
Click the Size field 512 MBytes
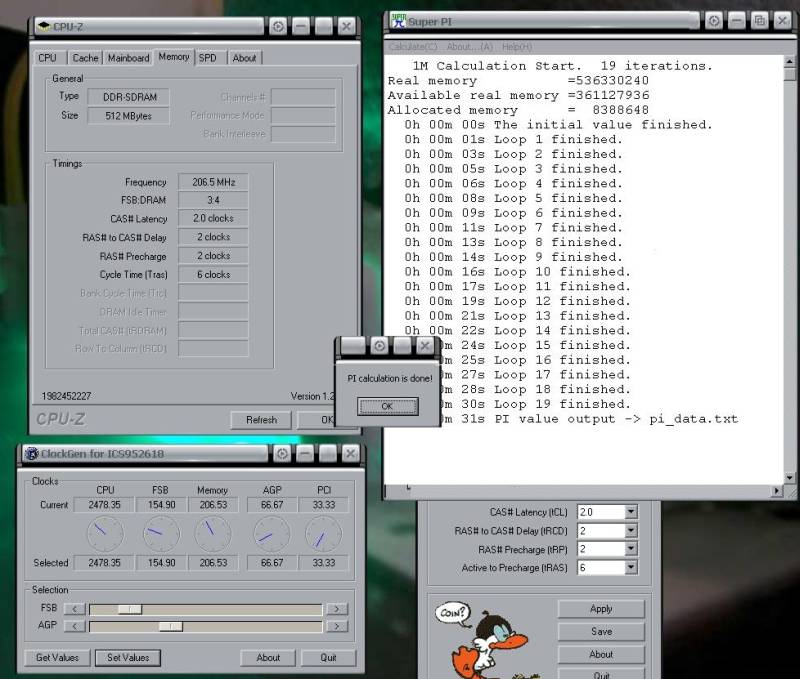(129, 116)
